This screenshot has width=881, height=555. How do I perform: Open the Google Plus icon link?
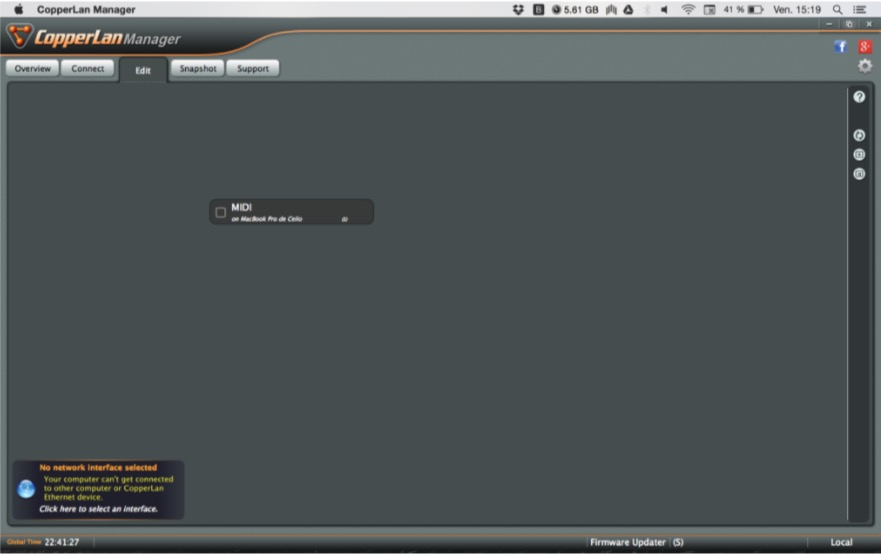[x=865, y=47]
